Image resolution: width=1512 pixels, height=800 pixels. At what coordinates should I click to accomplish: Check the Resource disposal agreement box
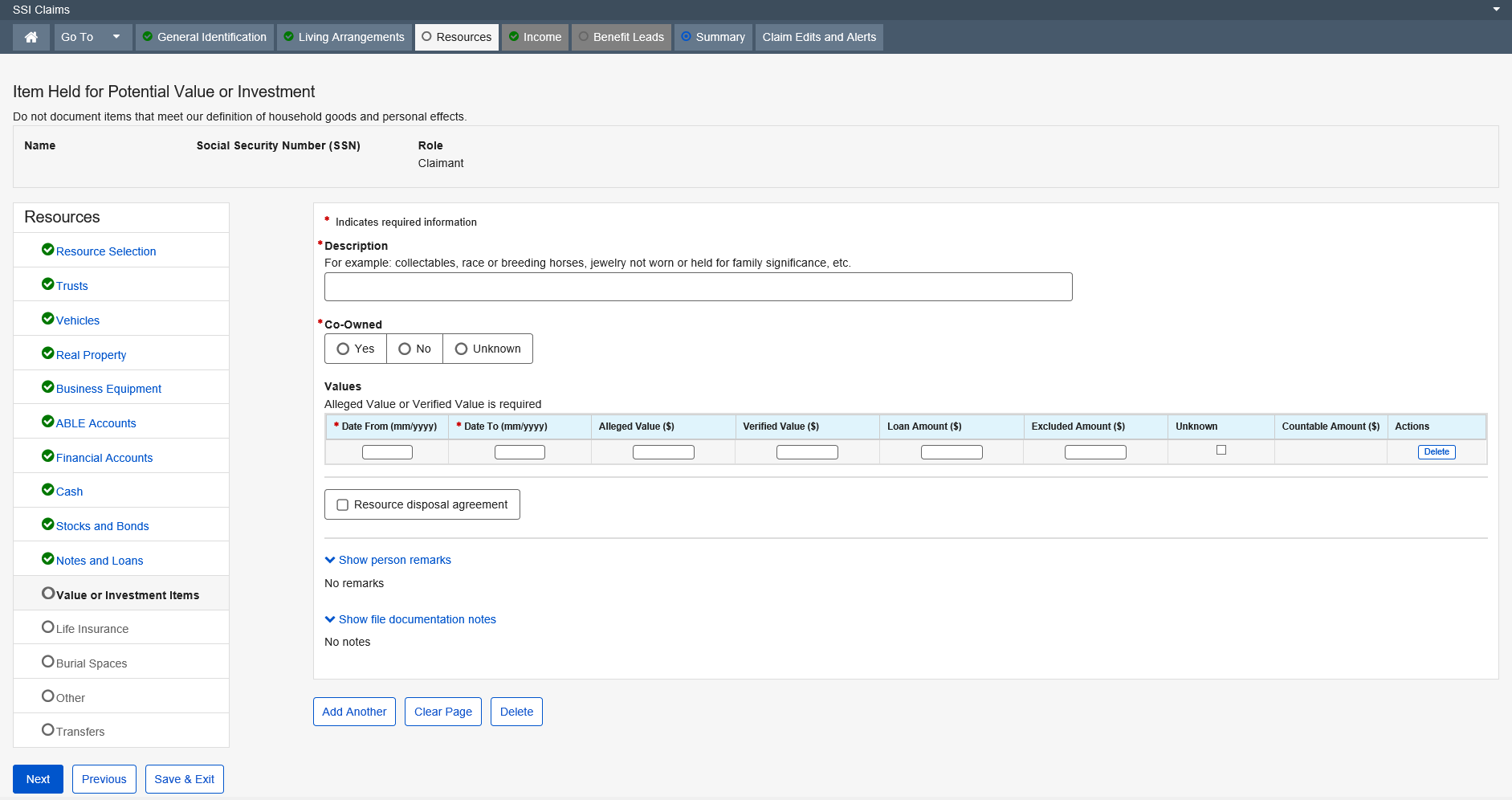pos(343,505)
